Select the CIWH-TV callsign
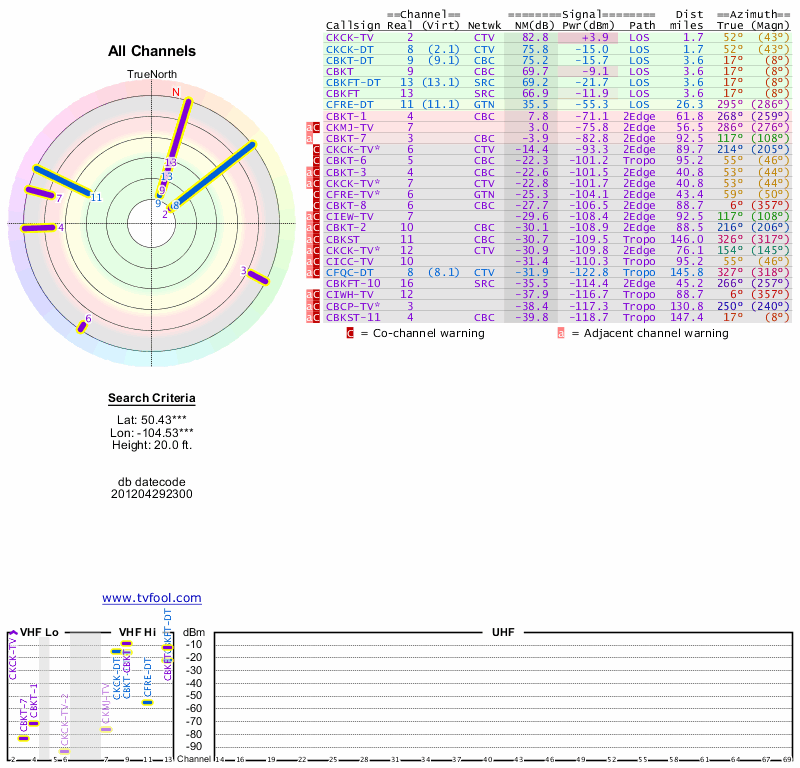The image size is (800, 768). coord(349,295)
